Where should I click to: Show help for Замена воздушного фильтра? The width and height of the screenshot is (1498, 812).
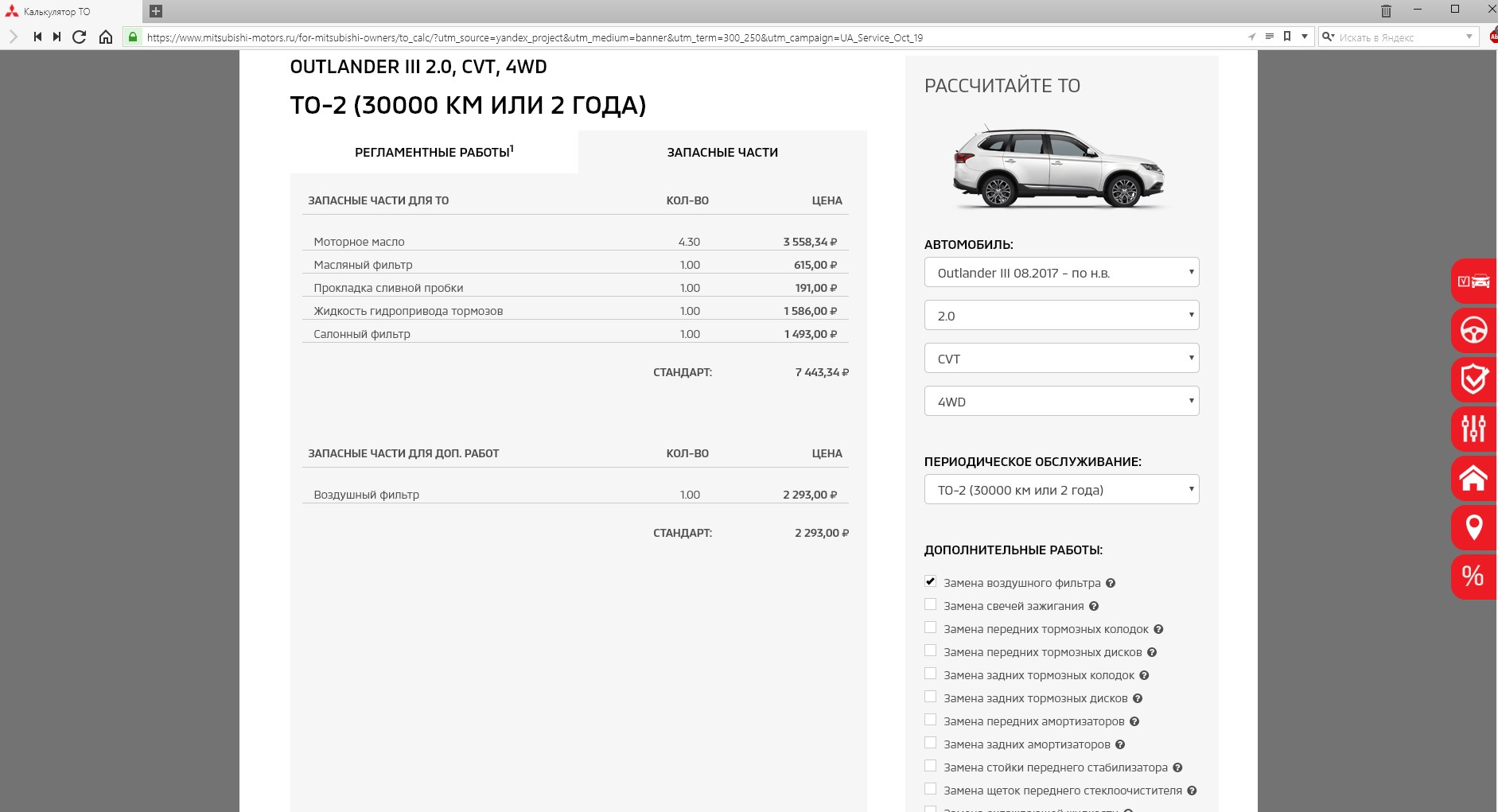click(x=1111, y=583)
